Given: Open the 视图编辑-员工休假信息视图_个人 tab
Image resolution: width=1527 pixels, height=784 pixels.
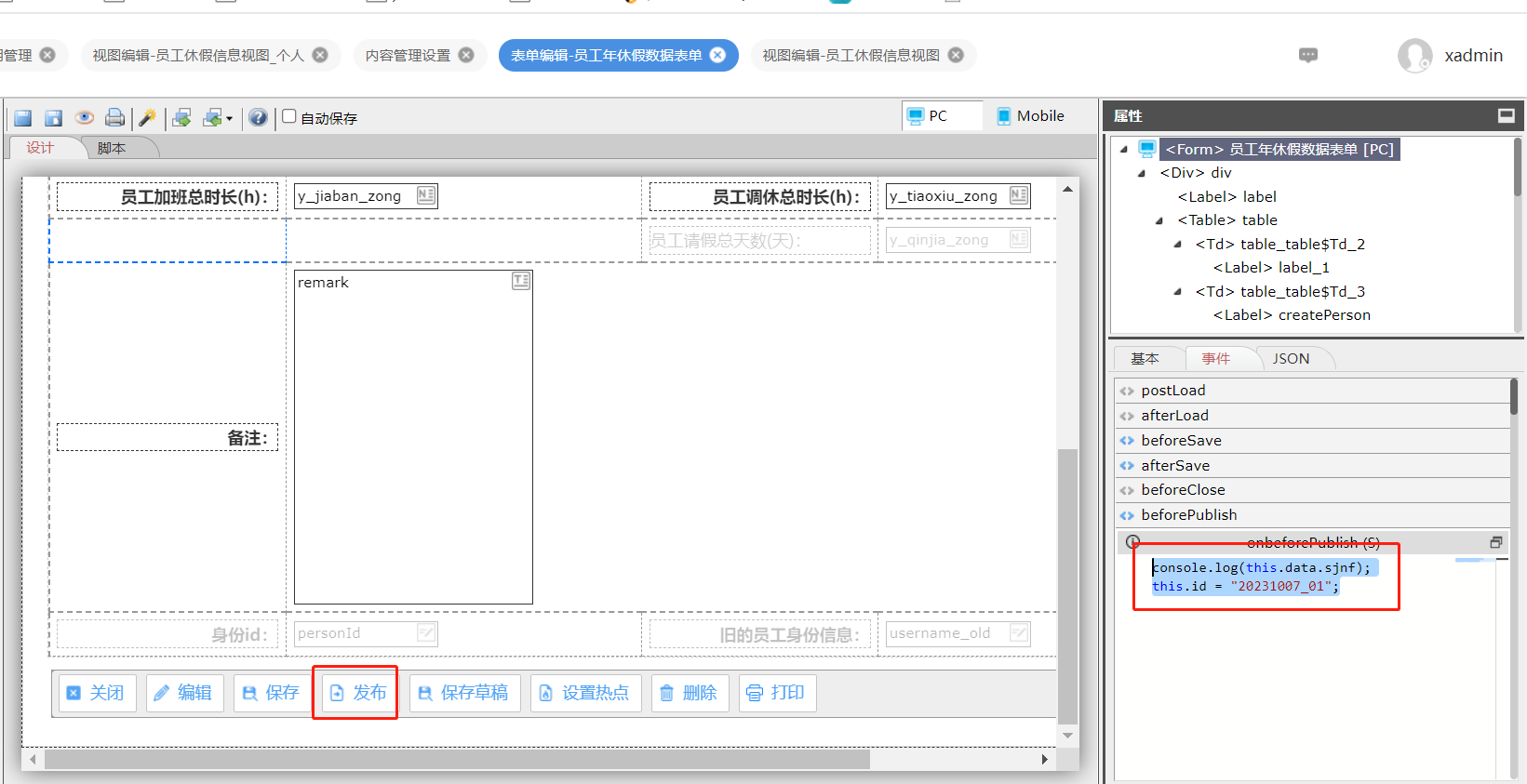Looking at the screenshot, I should (198, 55).
